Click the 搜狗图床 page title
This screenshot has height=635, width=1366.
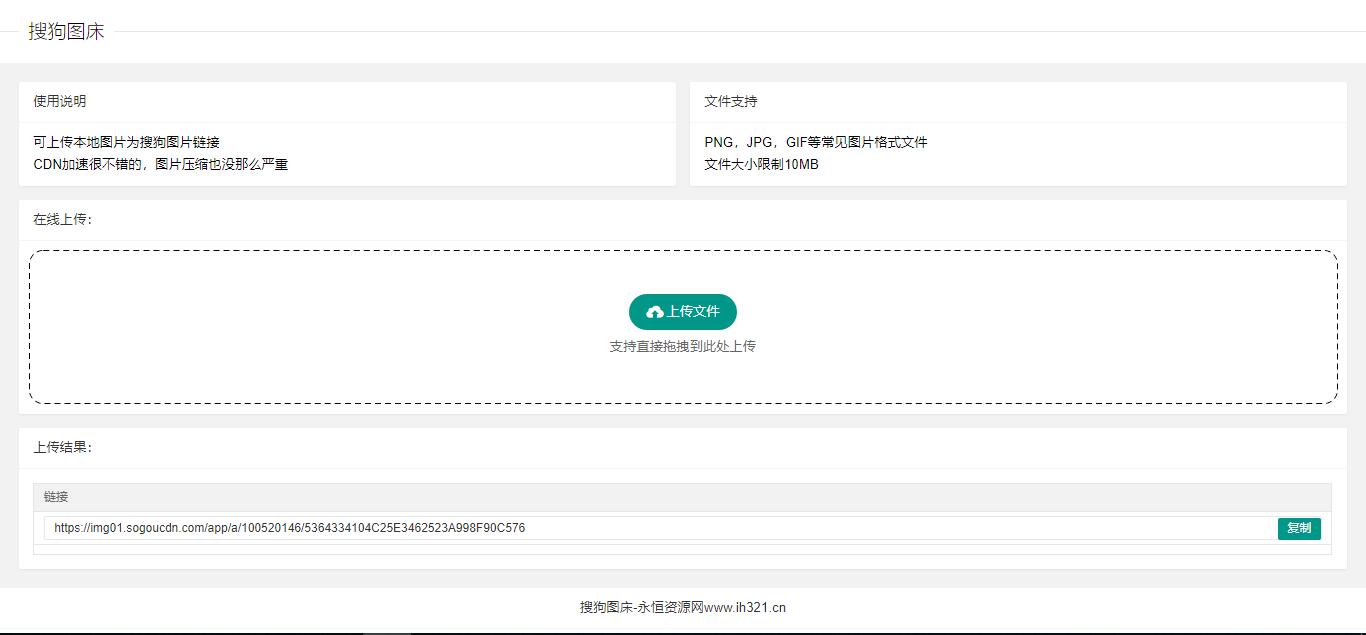66,31
